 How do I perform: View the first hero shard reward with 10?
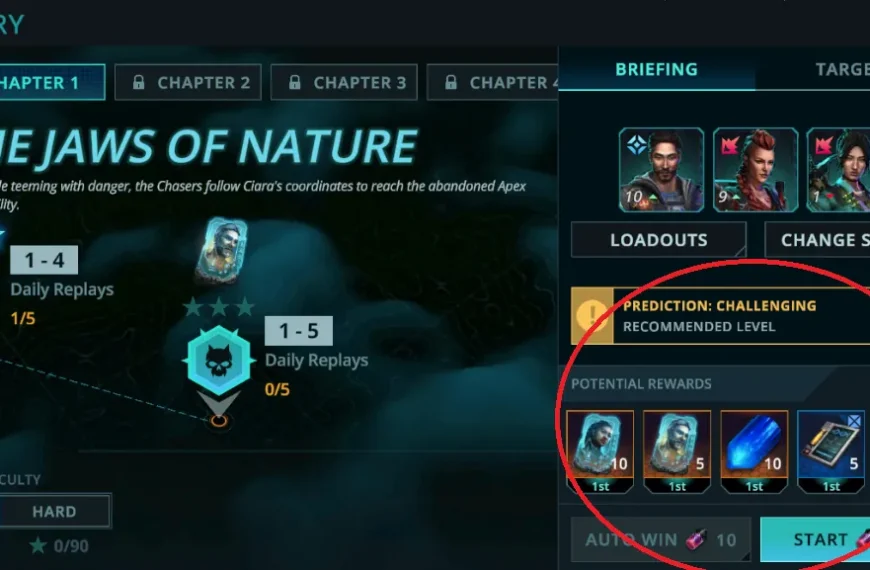click(x=600, y=452)
